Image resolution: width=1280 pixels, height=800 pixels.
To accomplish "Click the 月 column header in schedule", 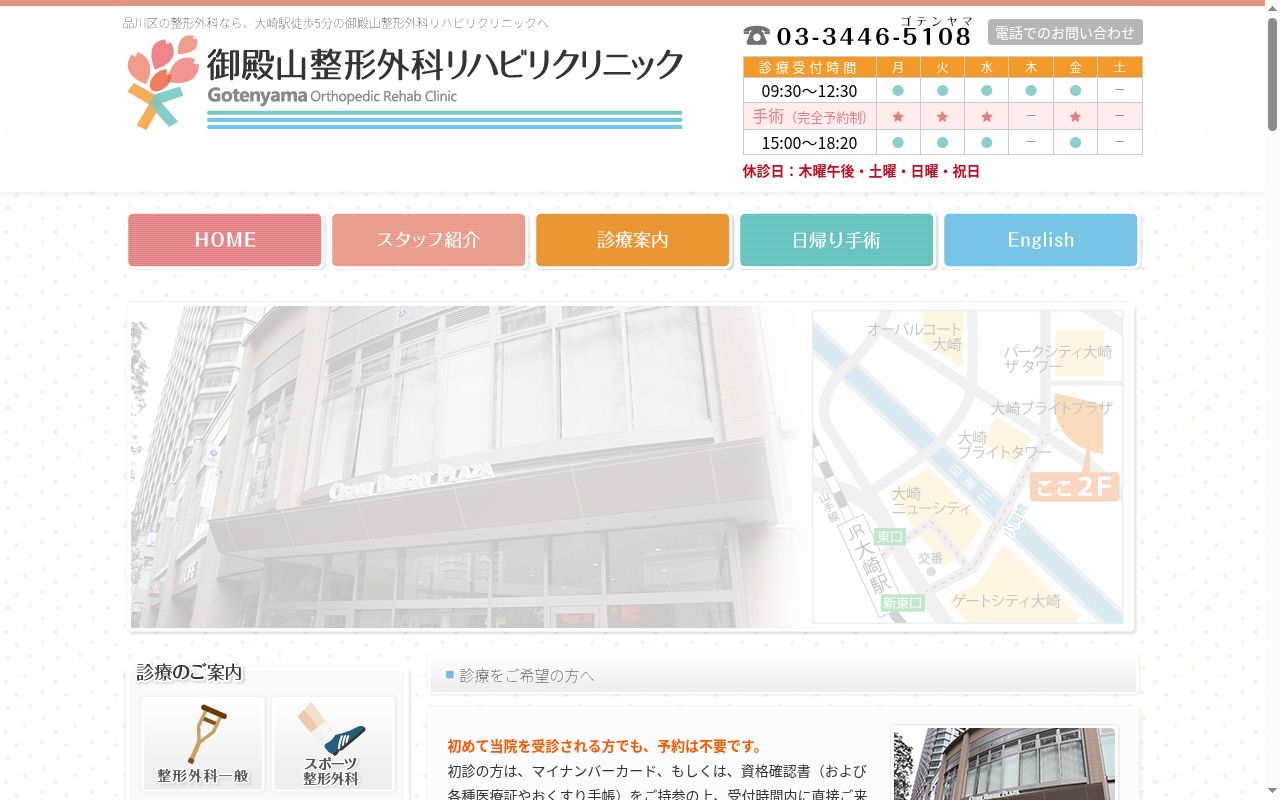I will point(898,68).
